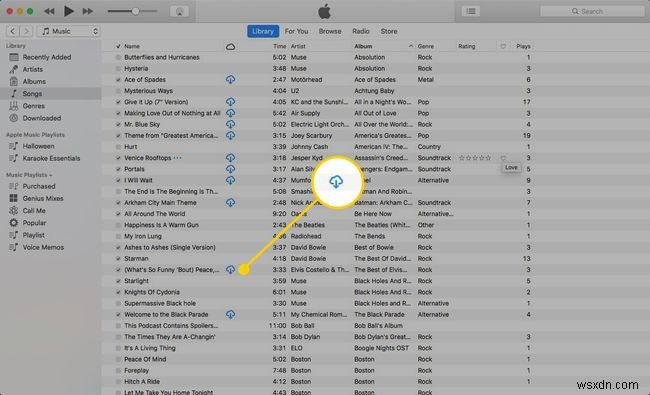This screenshot has width=650, height=395.
Task: Toggle the checkbox for Supermassive Black hole
Action: coord(119,303)
